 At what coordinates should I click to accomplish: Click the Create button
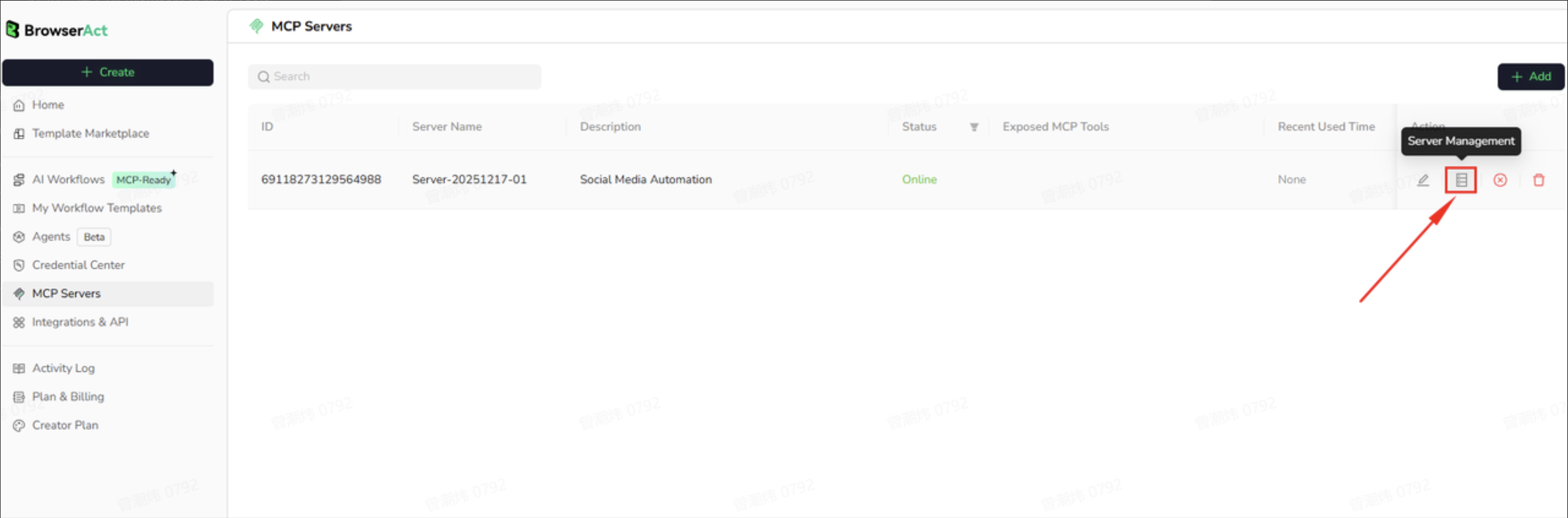click(108, 72)
